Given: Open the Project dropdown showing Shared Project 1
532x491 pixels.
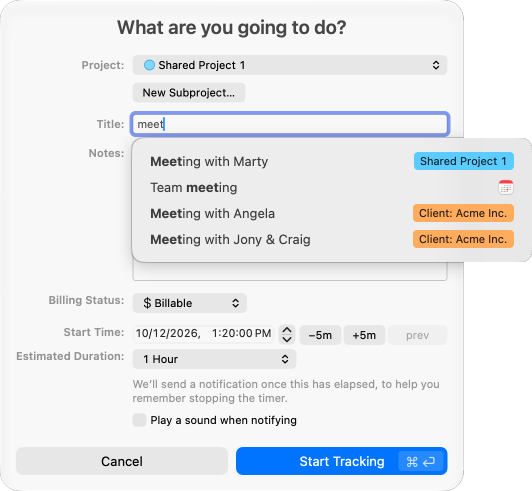Looking at the screenshot, I should 290,65.
